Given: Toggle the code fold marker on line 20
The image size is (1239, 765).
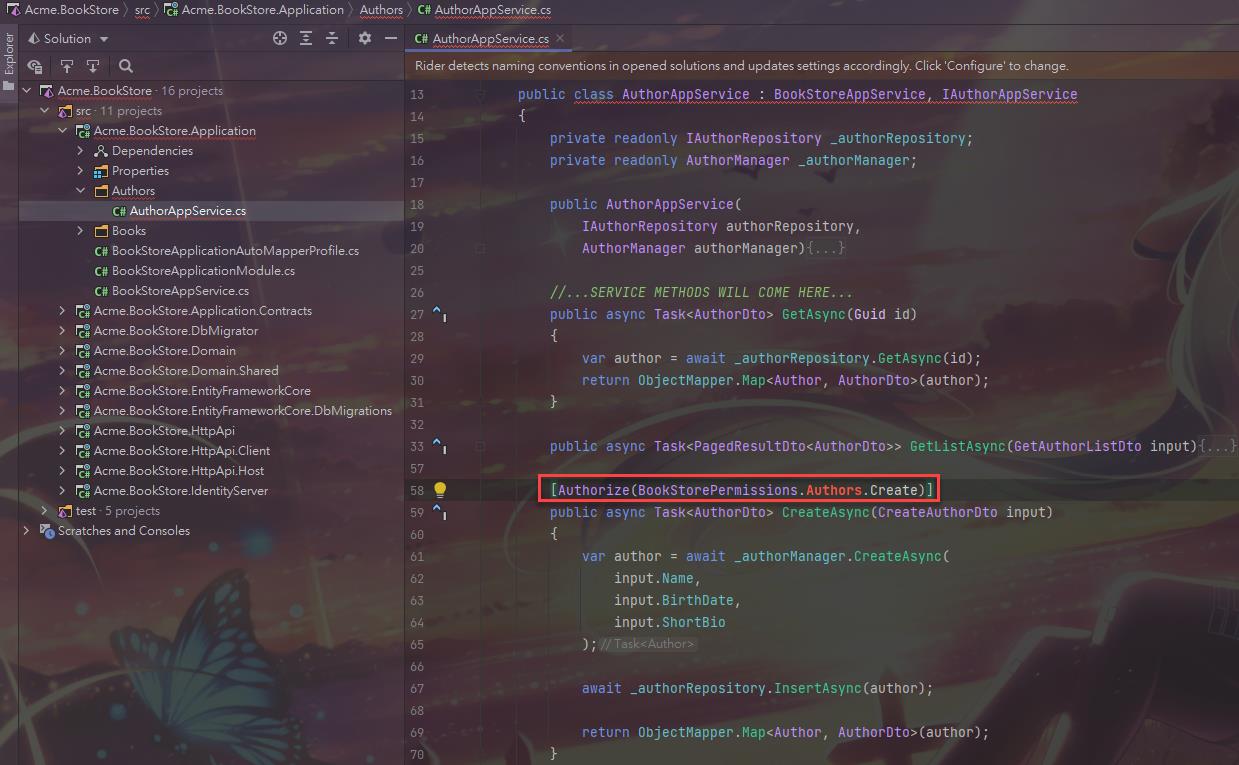Looking at the screenshot, I should [x=480, y=248].
